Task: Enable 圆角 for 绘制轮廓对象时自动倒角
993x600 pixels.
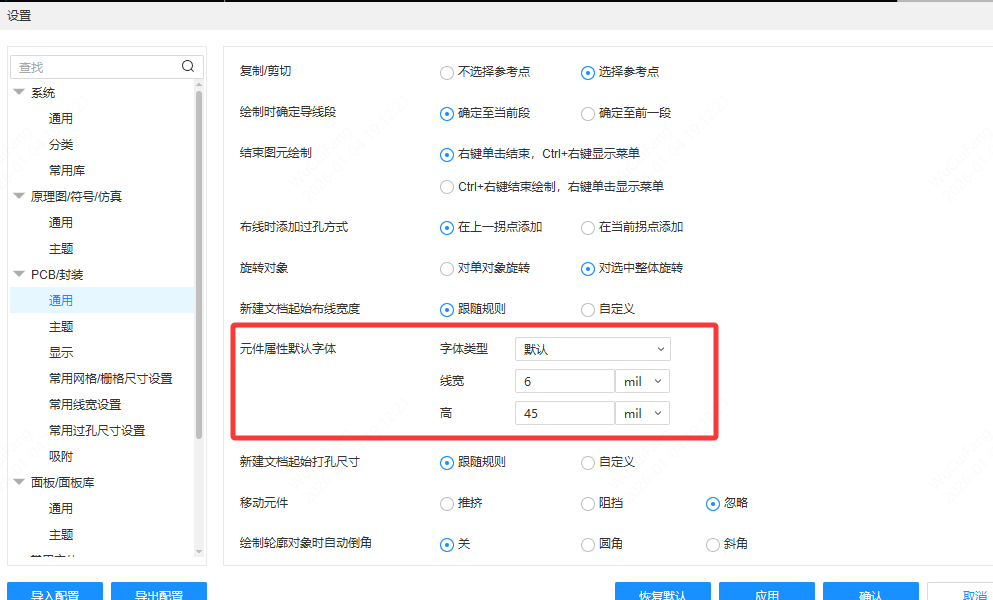Action: tap(588, 544)
